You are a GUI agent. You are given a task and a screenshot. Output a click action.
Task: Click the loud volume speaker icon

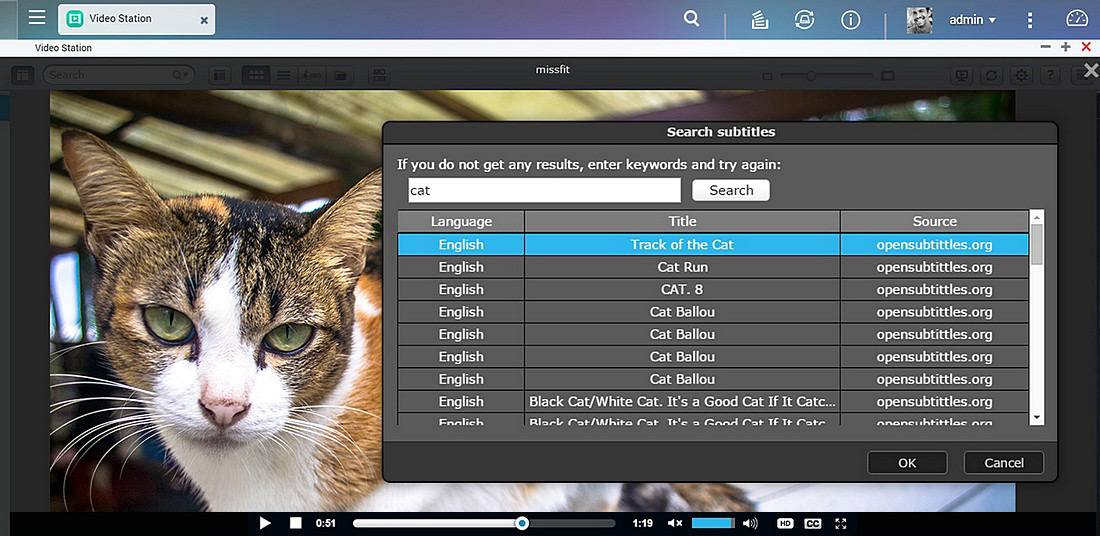(750, 523)
